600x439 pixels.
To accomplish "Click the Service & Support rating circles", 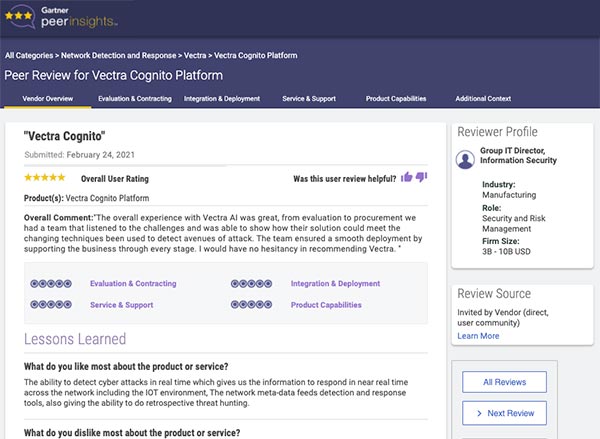I will pos(51,305).
